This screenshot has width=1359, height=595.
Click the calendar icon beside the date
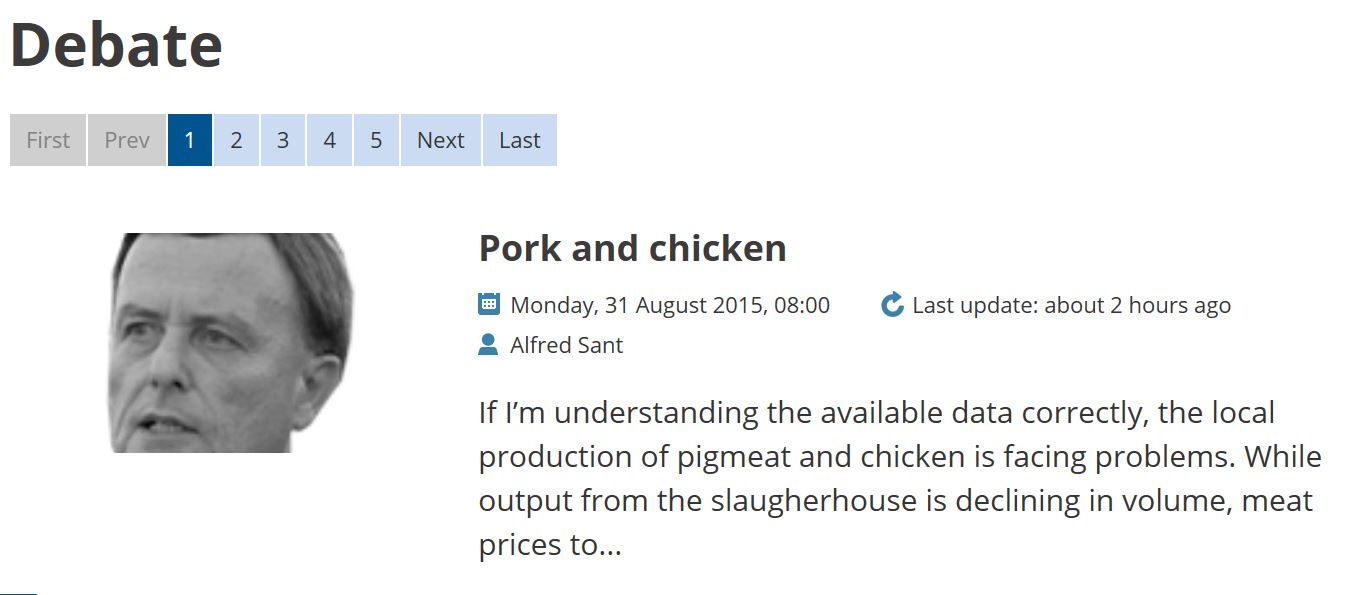489,304
